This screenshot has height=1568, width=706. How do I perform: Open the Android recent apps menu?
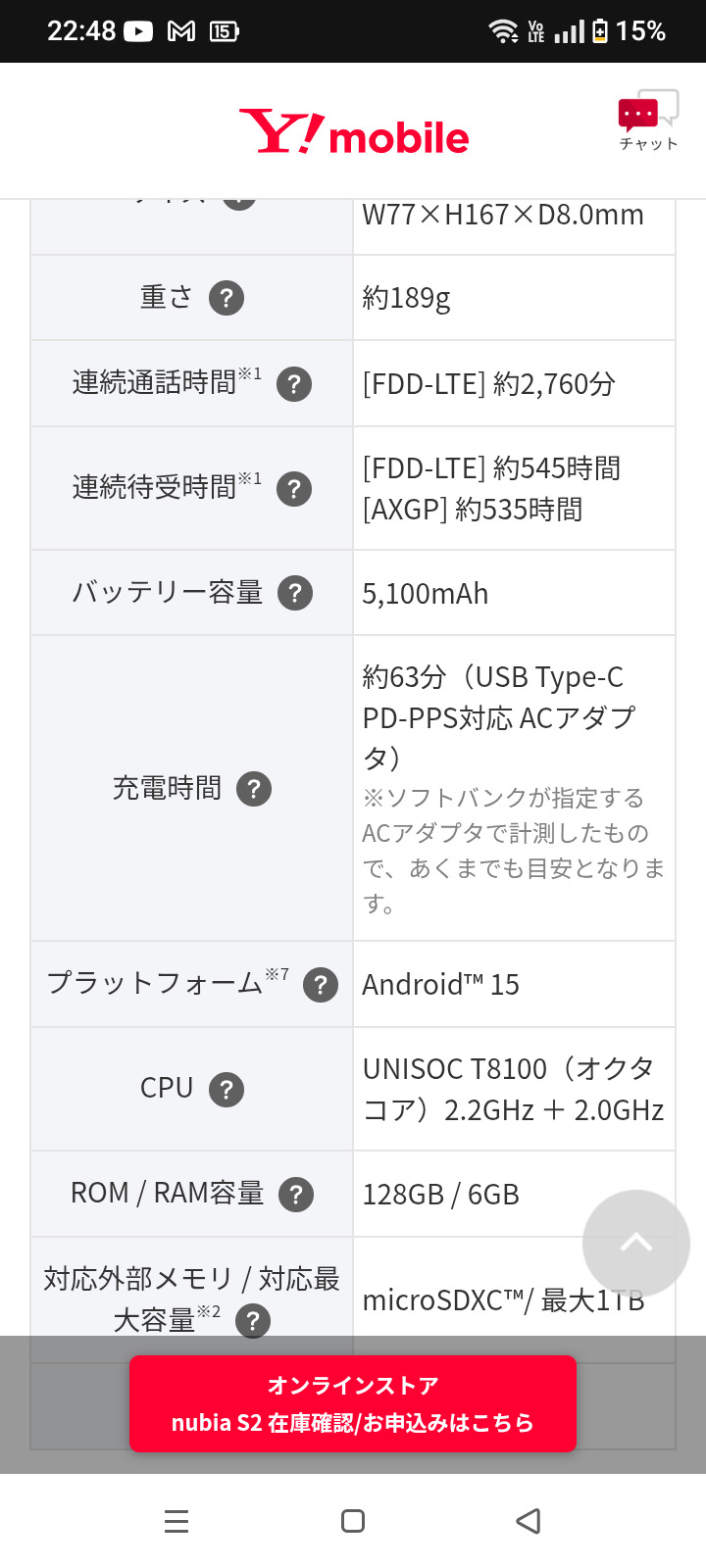pos(176,1521)
